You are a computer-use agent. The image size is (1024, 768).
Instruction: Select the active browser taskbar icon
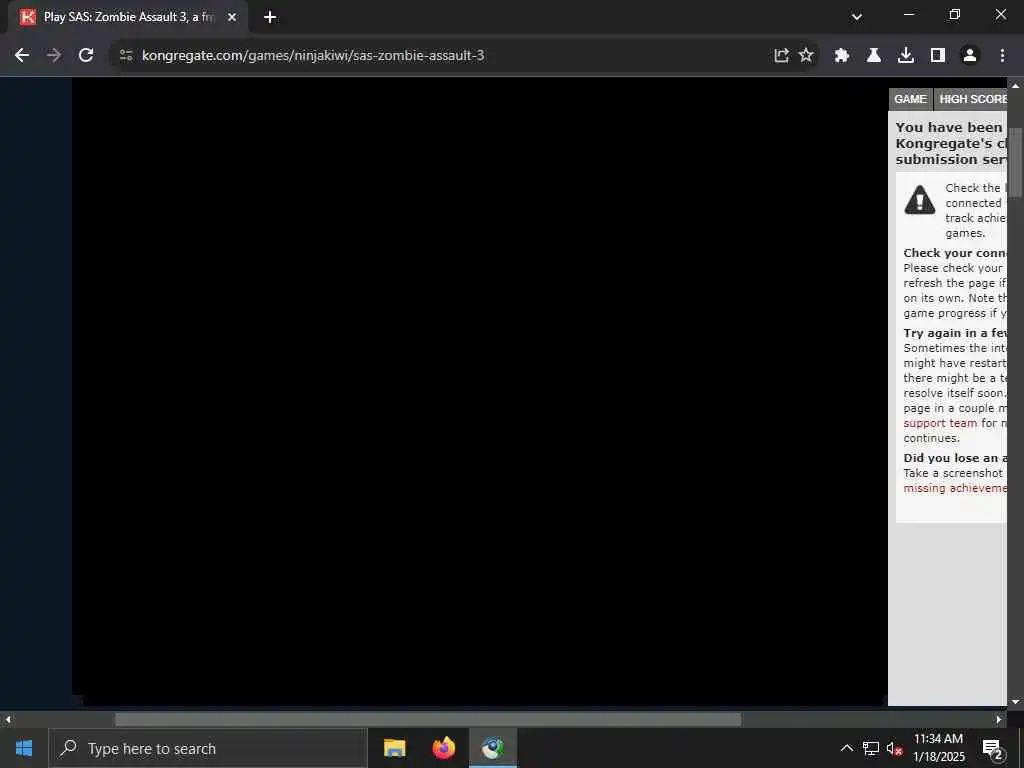[493, 748]
